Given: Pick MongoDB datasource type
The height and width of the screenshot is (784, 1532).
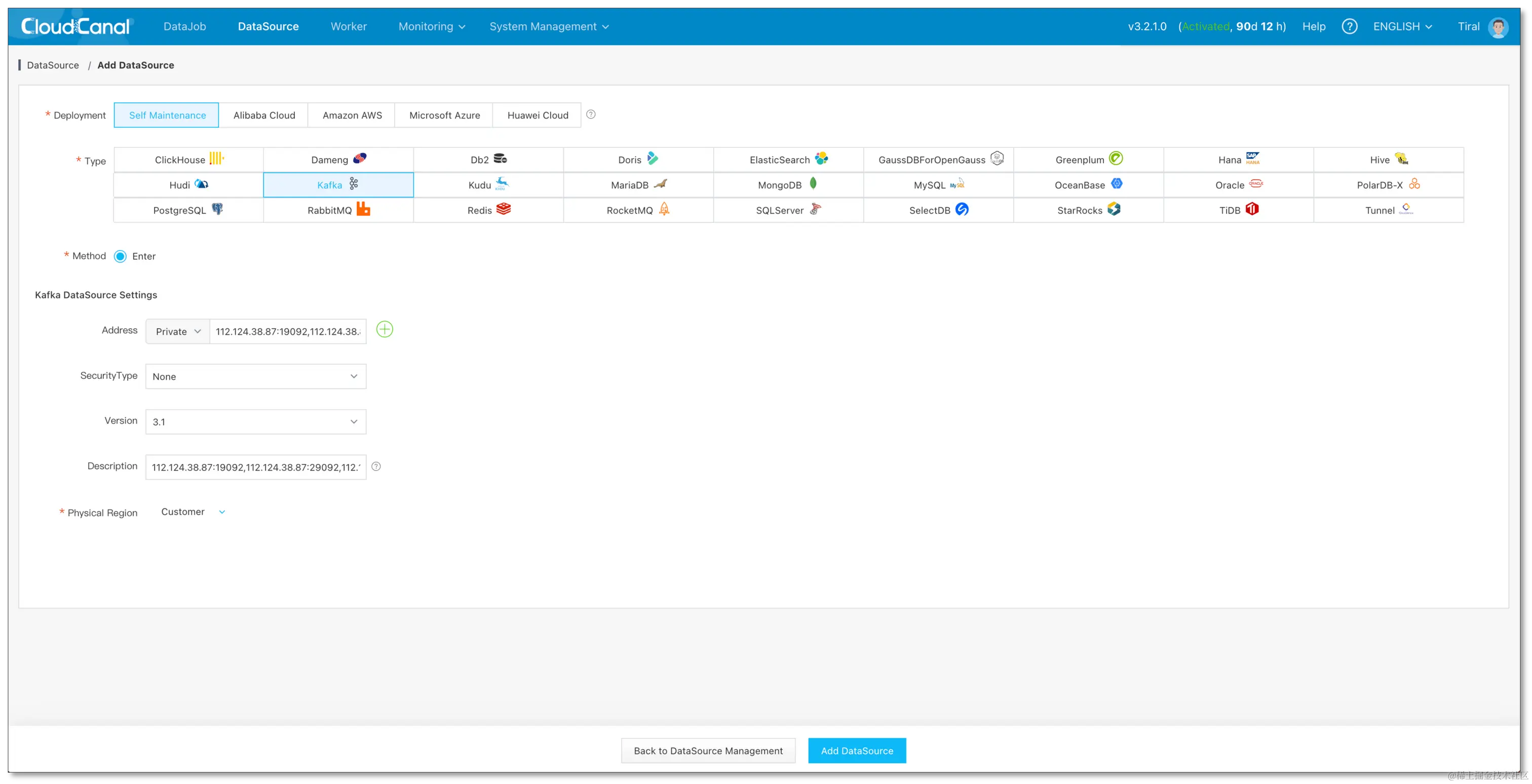Looking at the screenshot, I should coord(789,185).
